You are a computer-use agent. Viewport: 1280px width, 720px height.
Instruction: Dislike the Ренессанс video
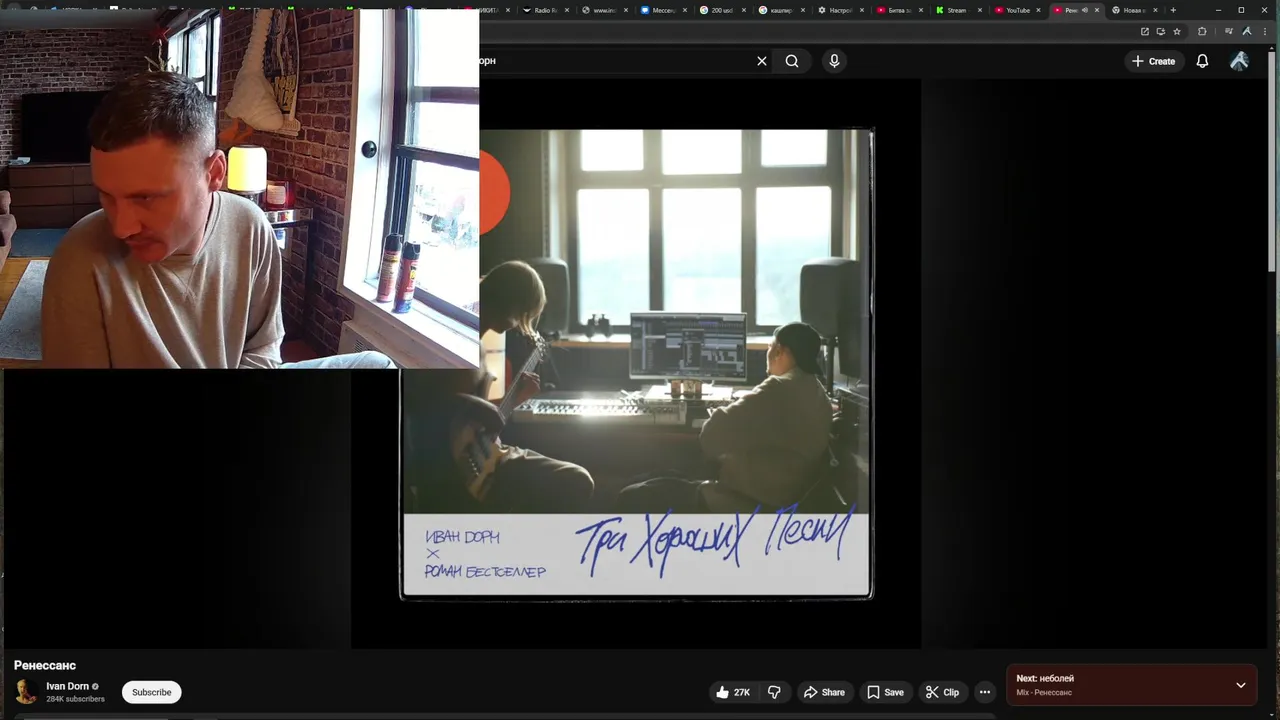pyautogui.click(x=774, y=692)
